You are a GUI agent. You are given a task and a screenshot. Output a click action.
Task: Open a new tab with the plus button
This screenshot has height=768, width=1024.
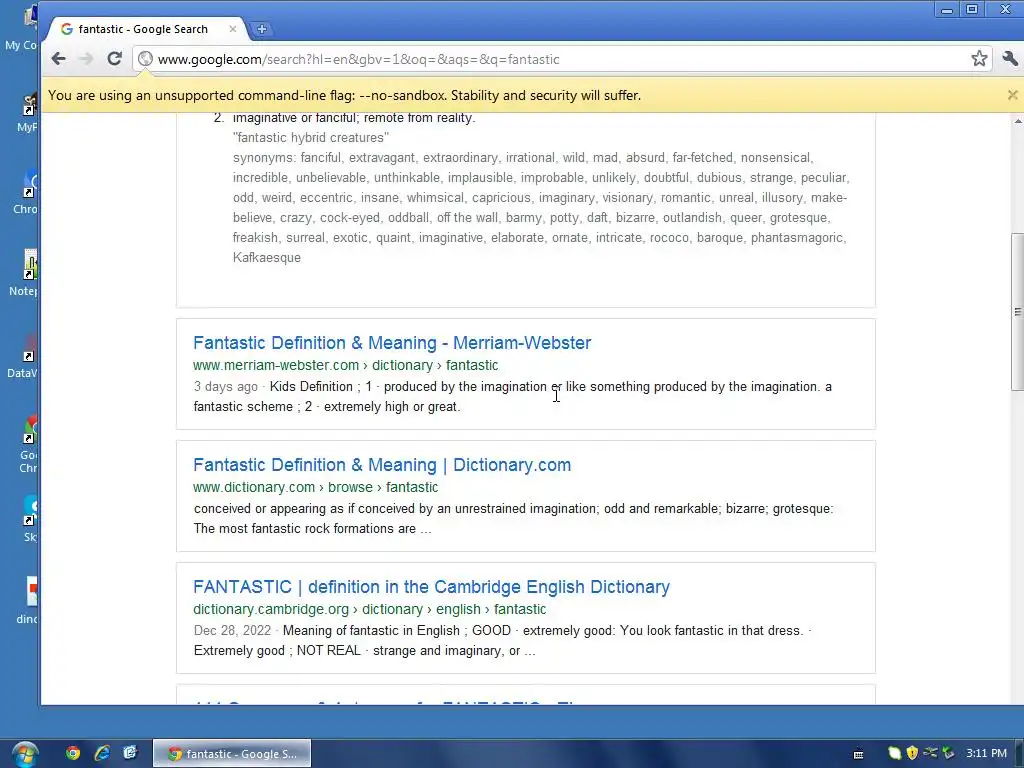pos(261,29)
